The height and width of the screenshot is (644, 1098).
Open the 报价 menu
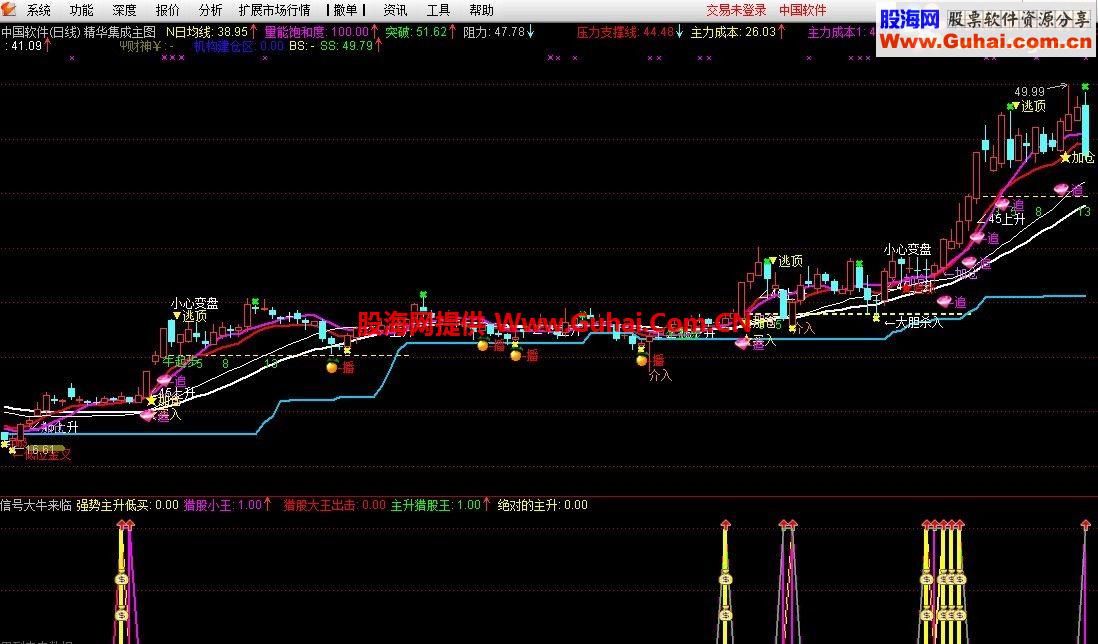tap(167, 10)
